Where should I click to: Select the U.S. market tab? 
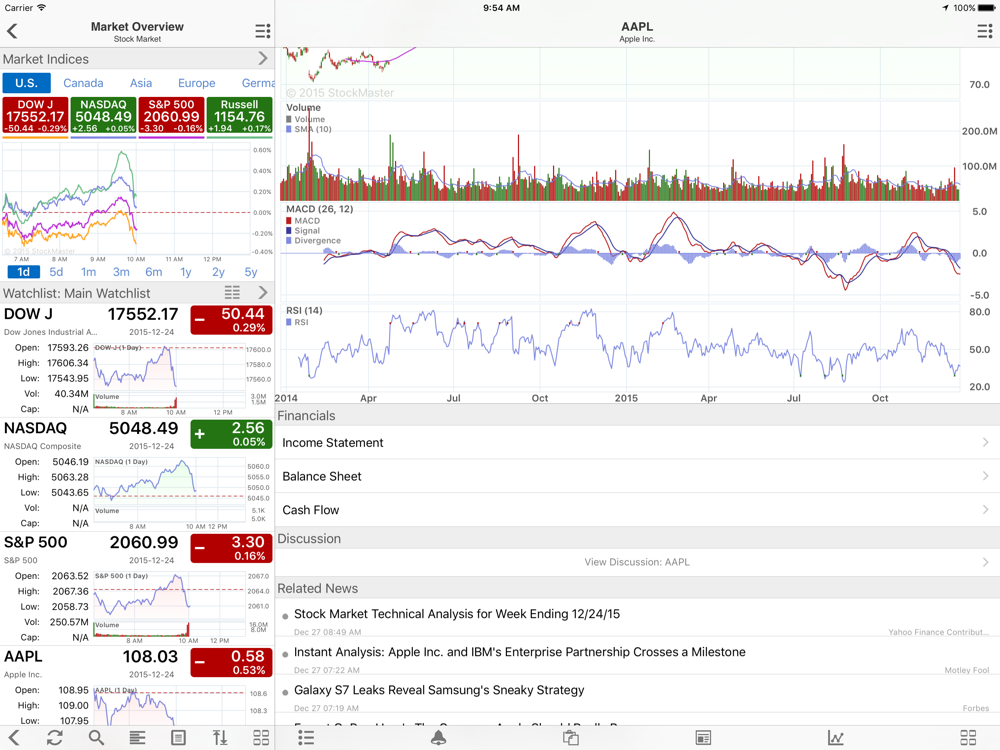pyautogui.click(x=27, y=83)
